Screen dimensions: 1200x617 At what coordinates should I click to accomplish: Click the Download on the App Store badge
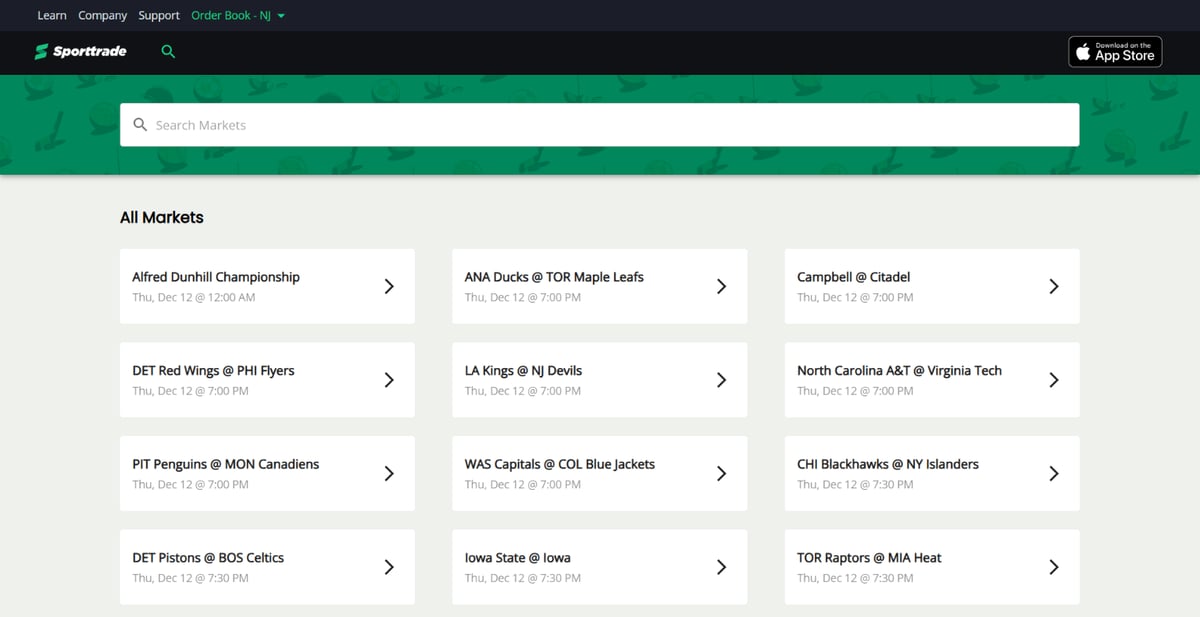pyautogui.click(x=1115, y=52)
